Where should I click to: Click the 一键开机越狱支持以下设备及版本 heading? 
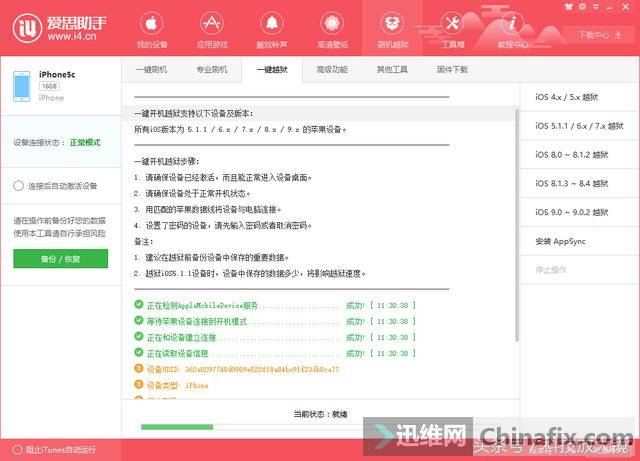click(x=193, y=113)
